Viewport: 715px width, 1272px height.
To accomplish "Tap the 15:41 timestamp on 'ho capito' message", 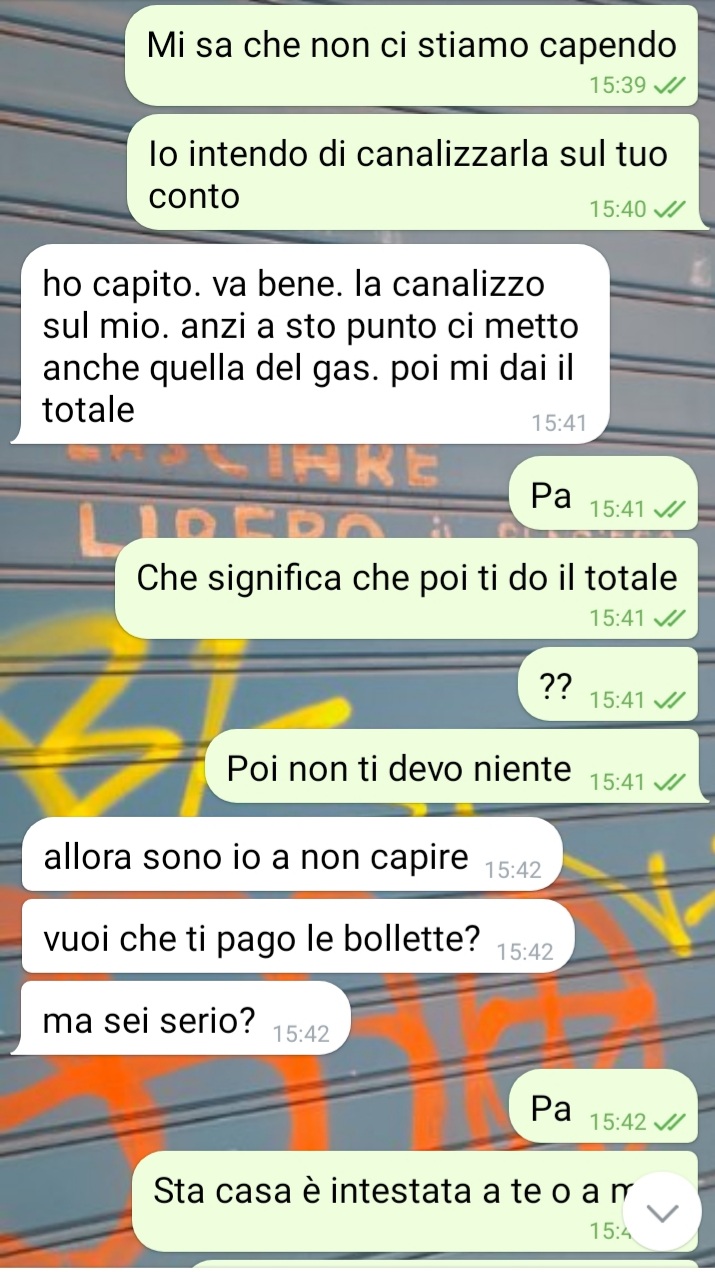I will 559,424.
